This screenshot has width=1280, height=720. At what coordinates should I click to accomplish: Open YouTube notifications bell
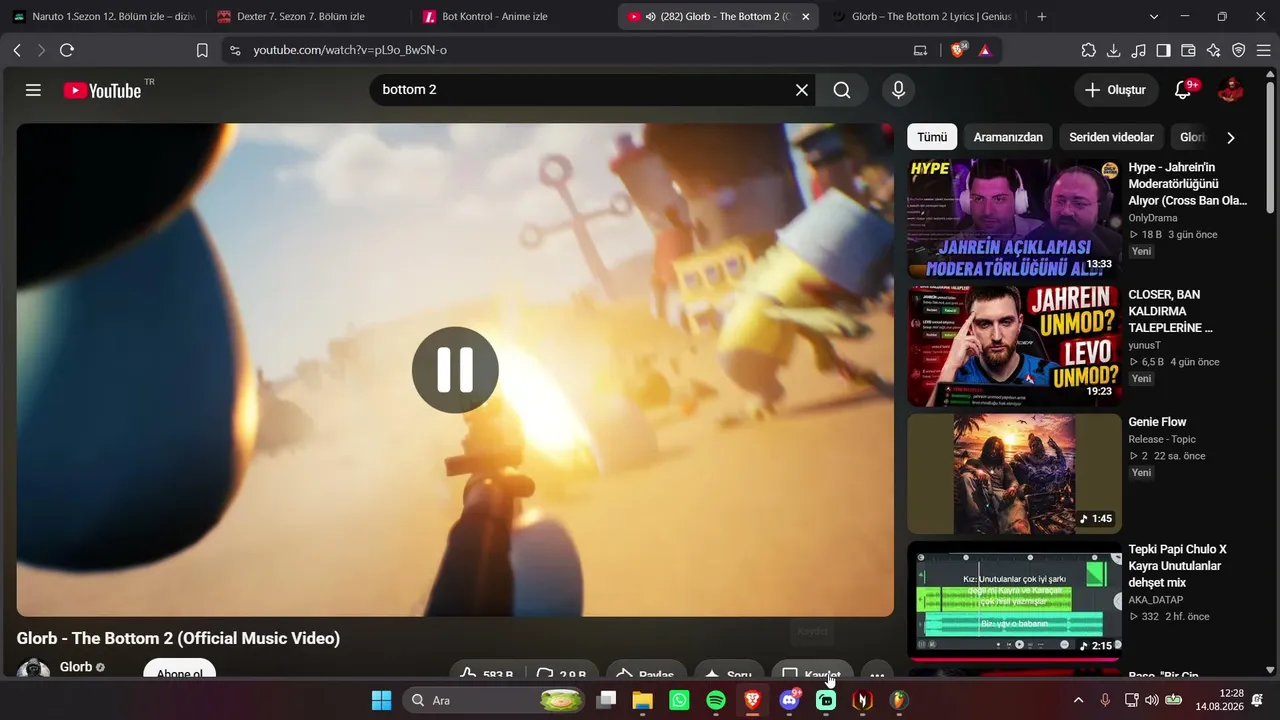1183,90
